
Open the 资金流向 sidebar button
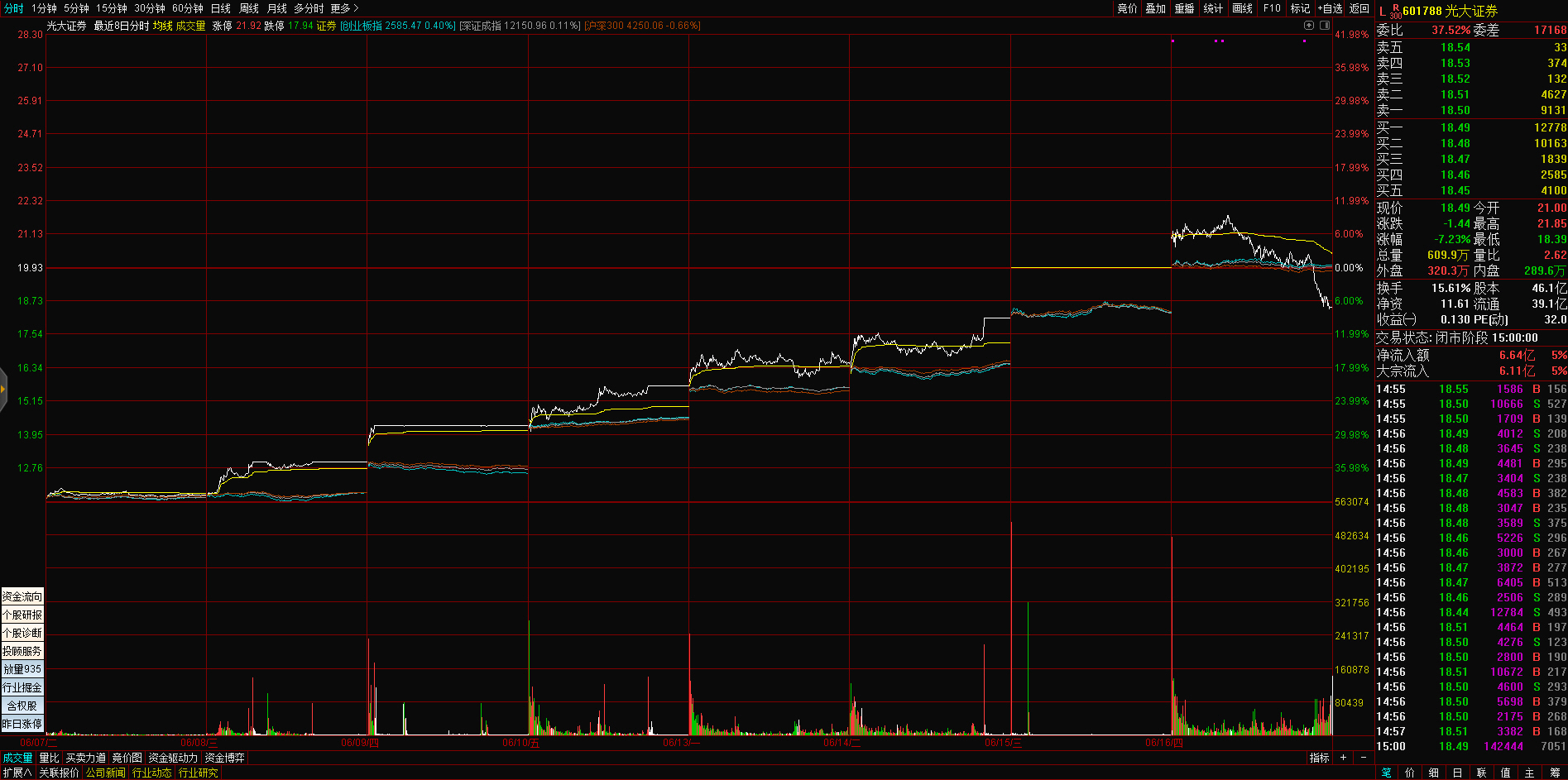(x=22, y=596)
